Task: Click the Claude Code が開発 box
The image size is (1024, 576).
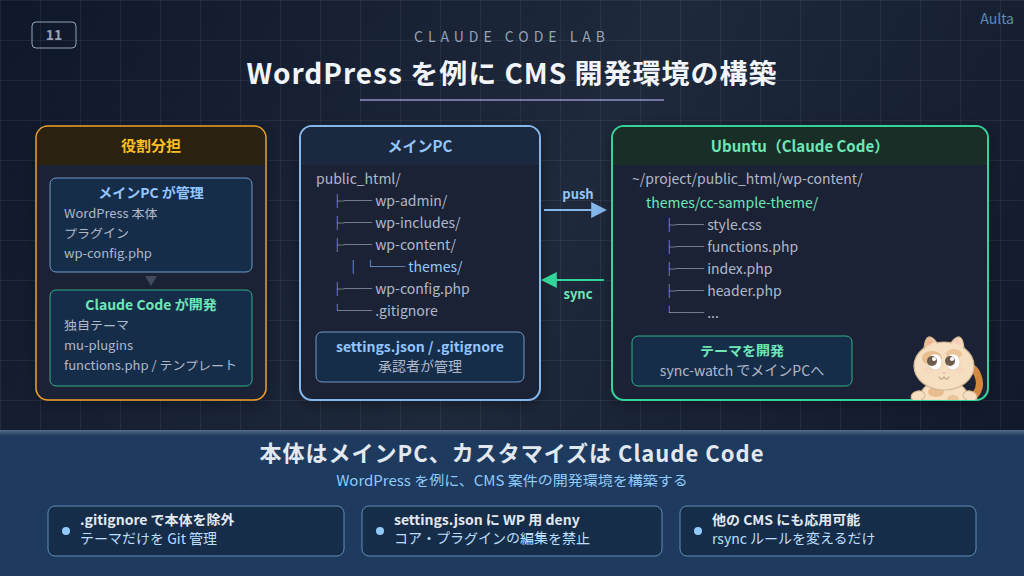Action: pos(151,337)
